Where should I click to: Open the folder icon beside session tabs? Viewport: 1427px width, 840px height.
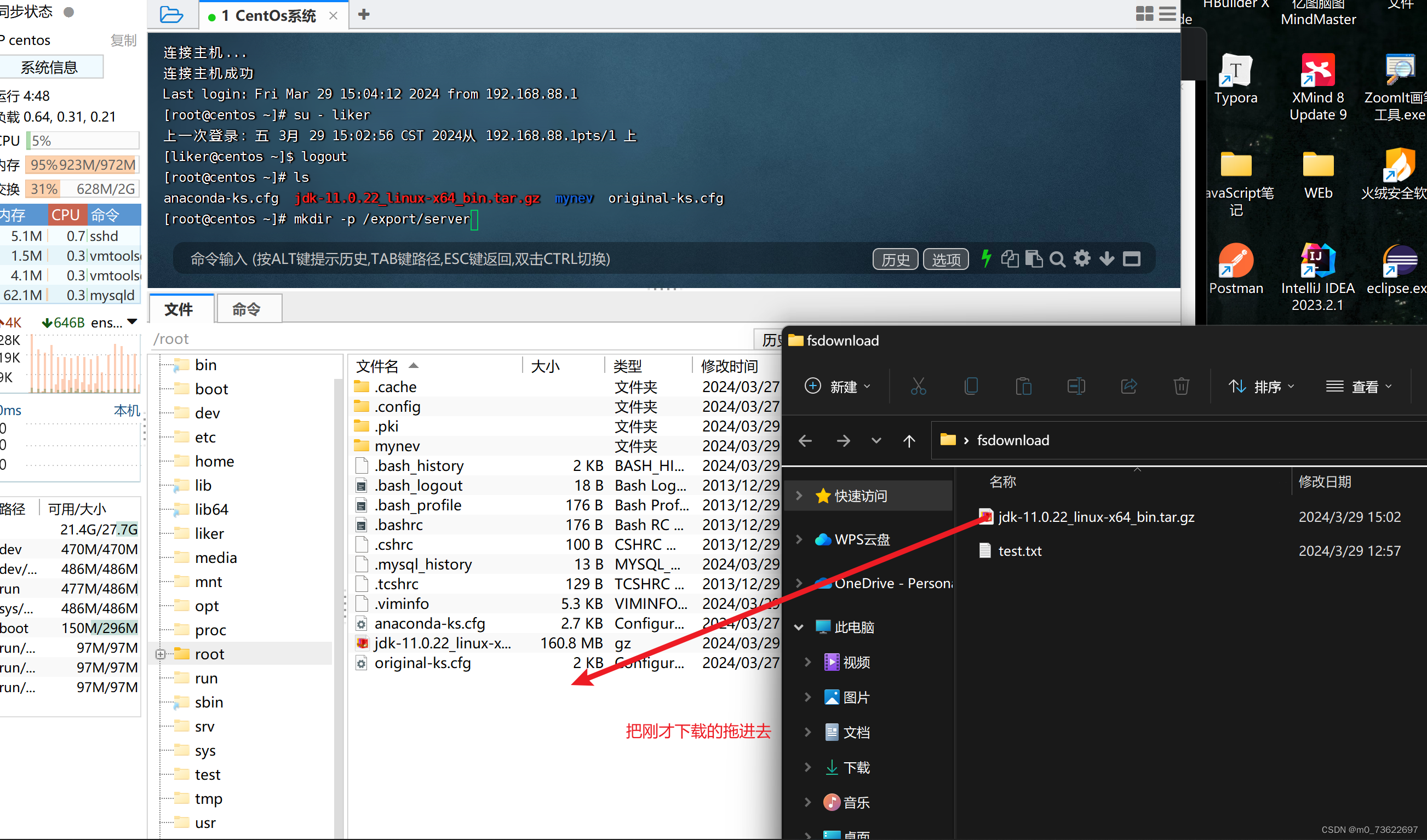pyautogui.click(x=171, y=15)
